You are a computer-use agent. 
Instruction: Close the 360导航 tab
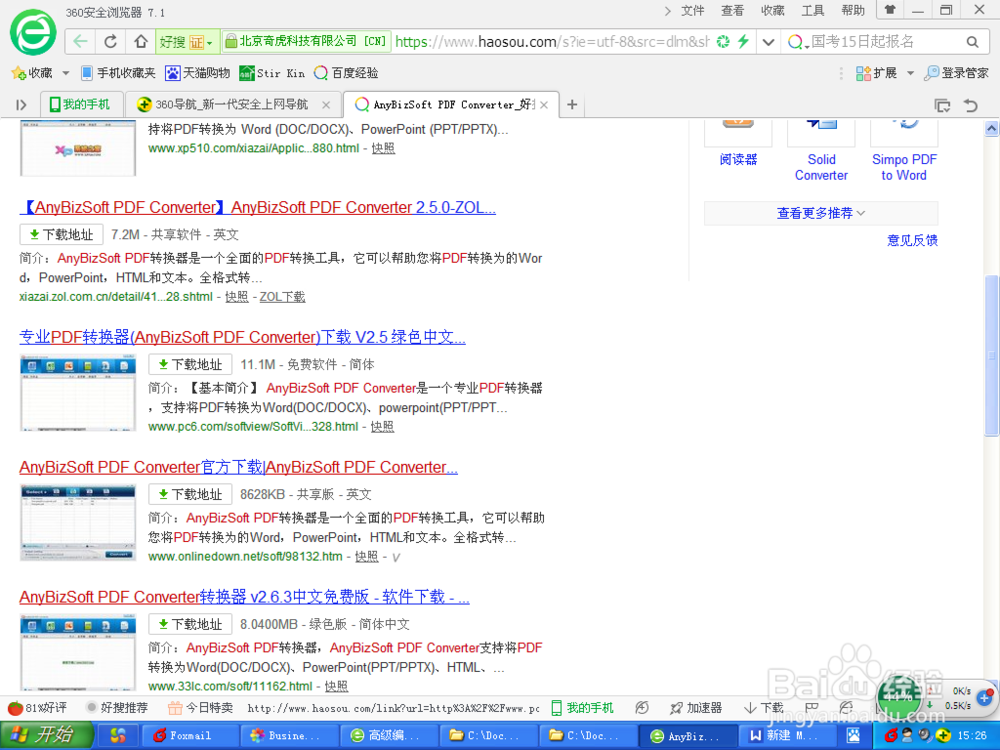pos(326,105)
